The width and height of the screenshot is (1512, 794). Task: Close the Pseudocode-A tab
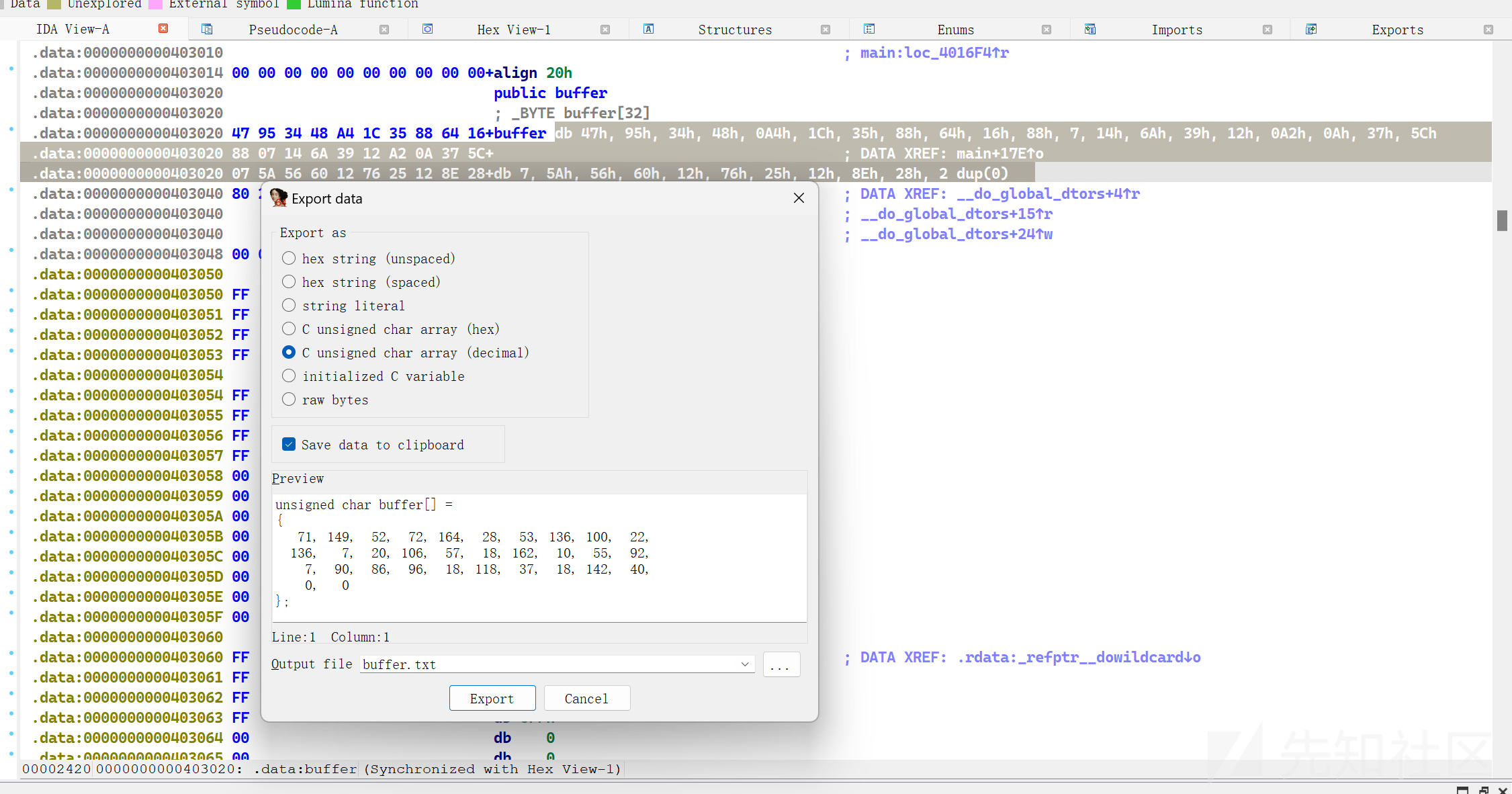(384, 30)
